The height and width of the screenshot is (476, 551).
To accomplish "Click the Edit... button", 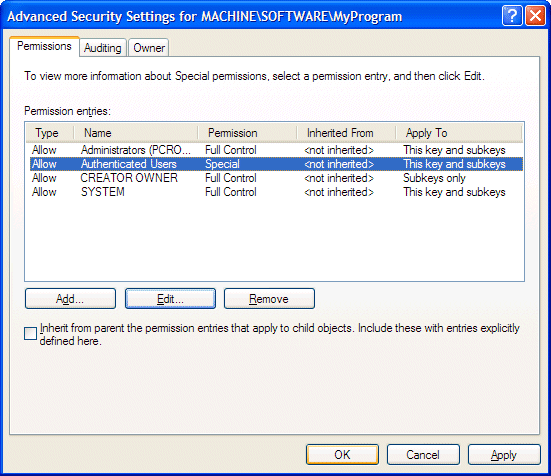I will point(170,299).
